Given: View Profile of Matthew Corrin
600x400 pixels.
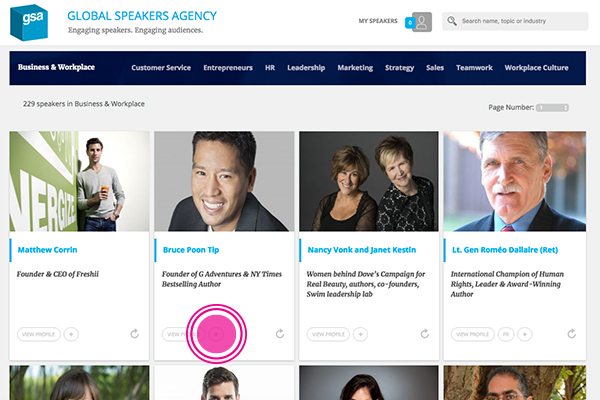Looking at the screenshot, I should pos(39,334).
